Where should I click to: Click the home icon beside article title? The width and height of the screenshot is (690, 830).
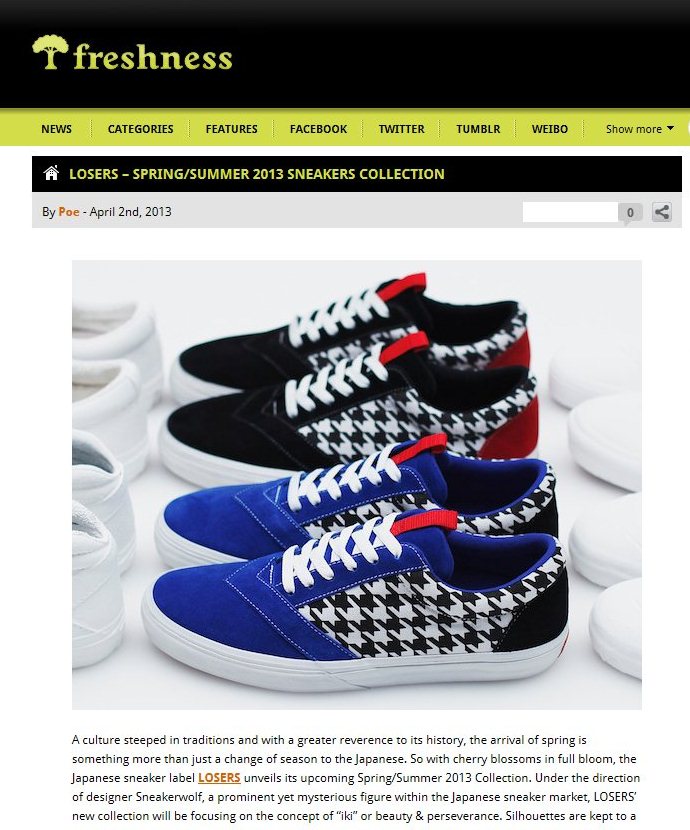pyautogui.click(x=51, y=173)
